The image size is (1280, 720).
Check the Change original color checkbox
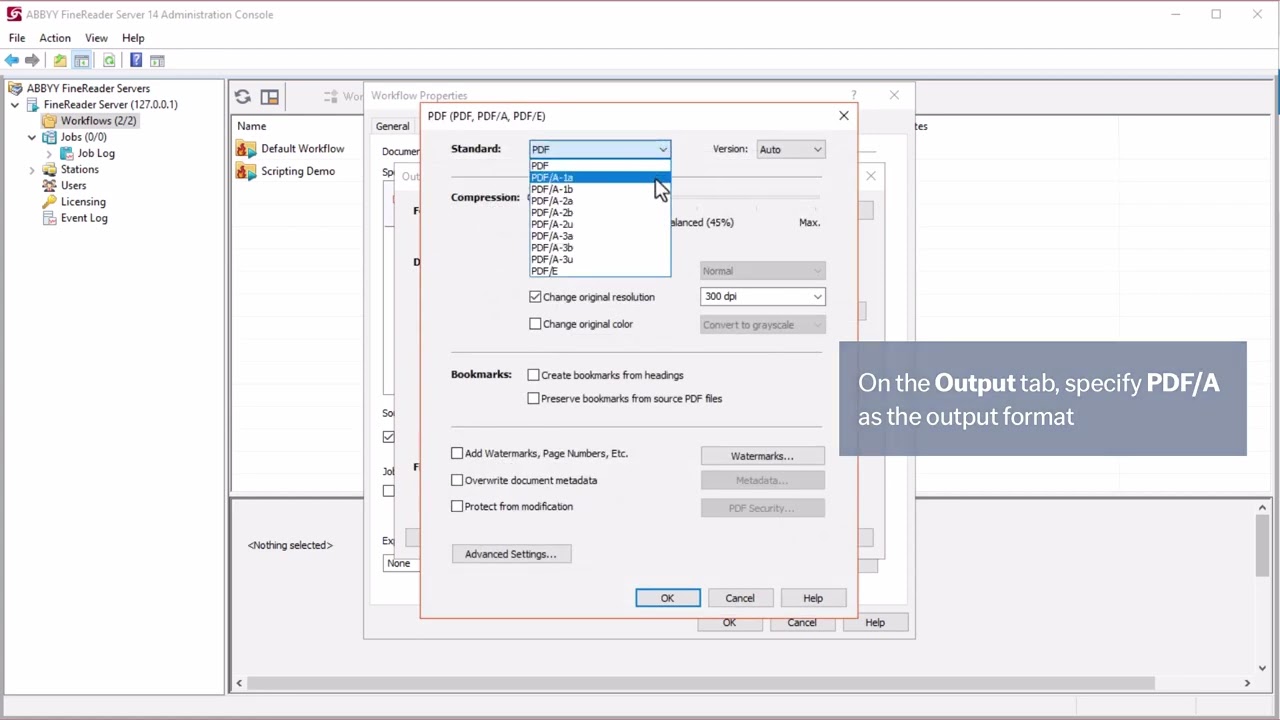tap(535, 324)
